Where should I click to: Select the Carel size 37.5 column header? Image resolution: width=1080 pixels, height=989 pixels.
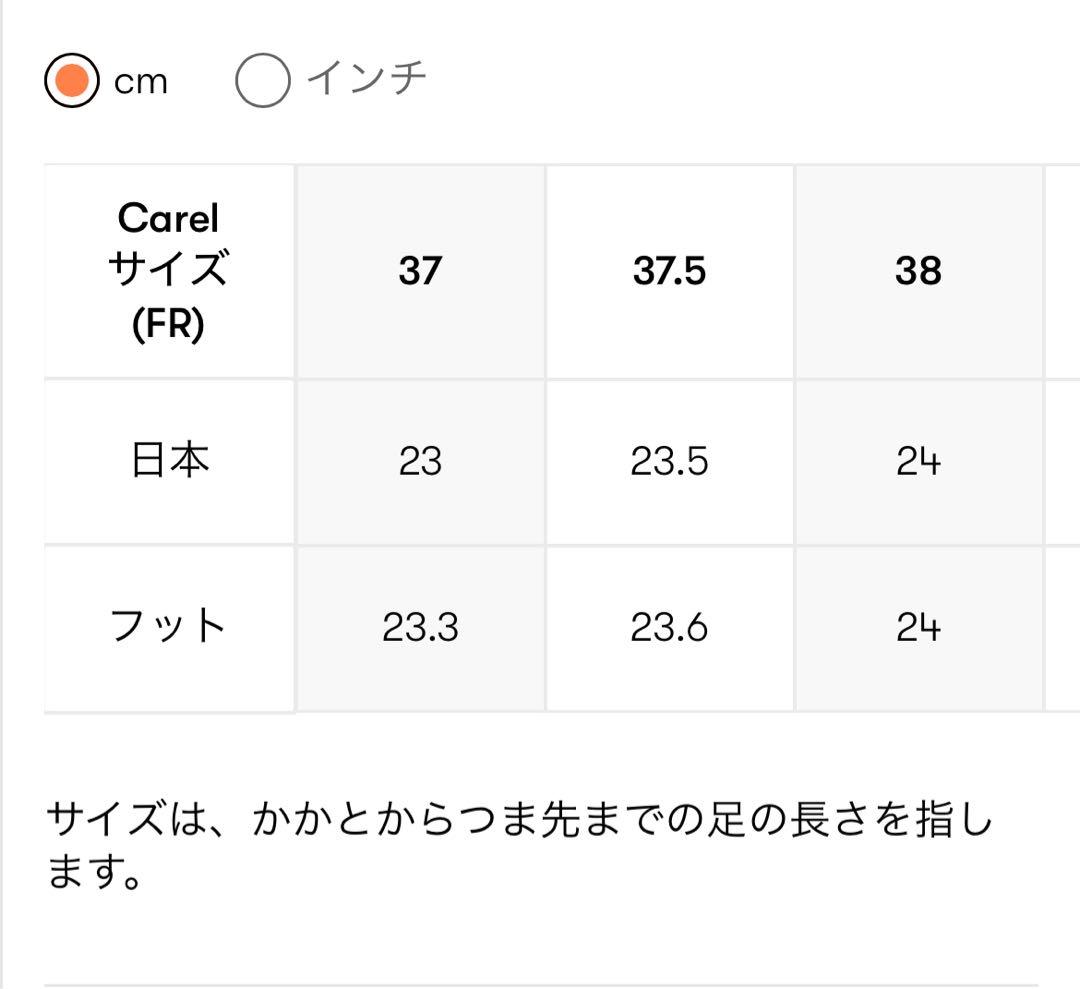[668, 271]
